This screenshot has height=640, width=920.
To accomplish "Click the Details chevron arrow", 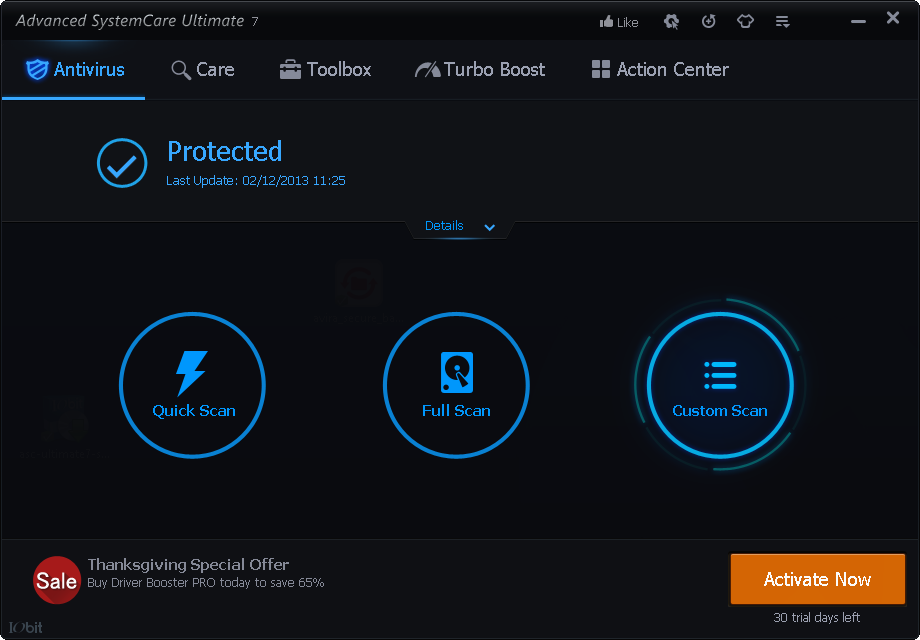I will [x=490, y=227].
